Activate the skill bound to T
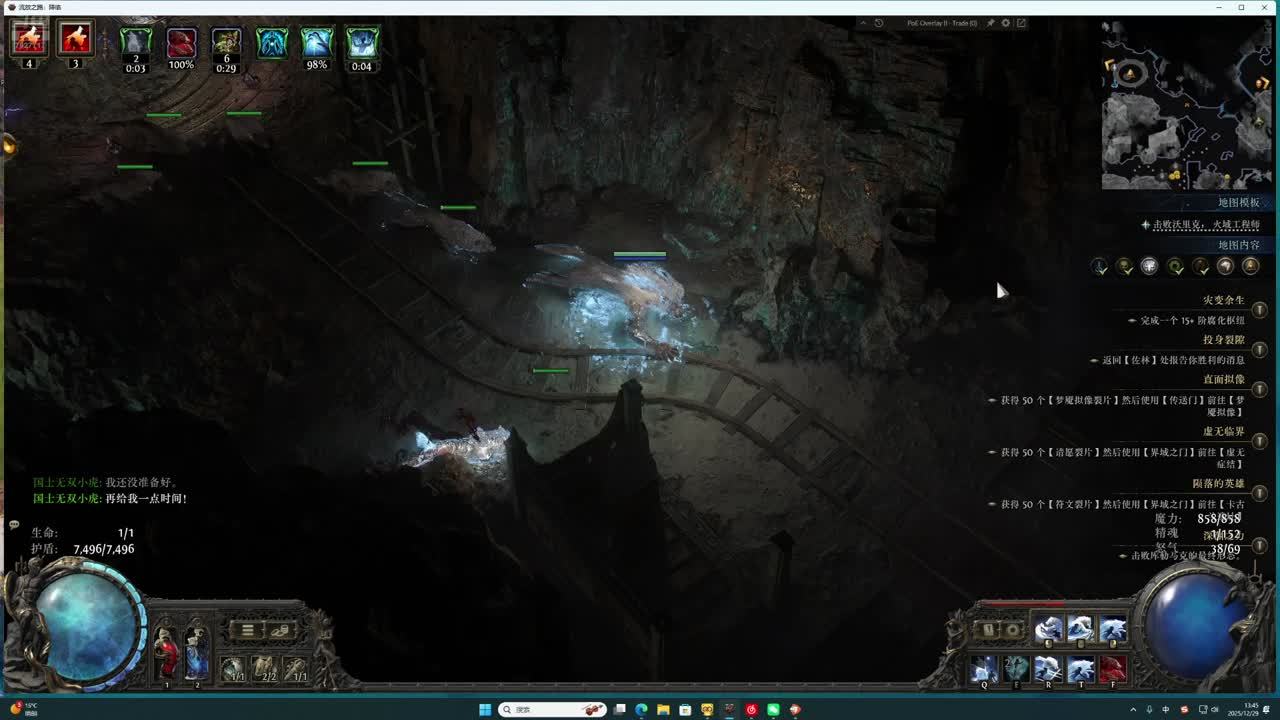1280x720 pixels. tap(1080, 668)
